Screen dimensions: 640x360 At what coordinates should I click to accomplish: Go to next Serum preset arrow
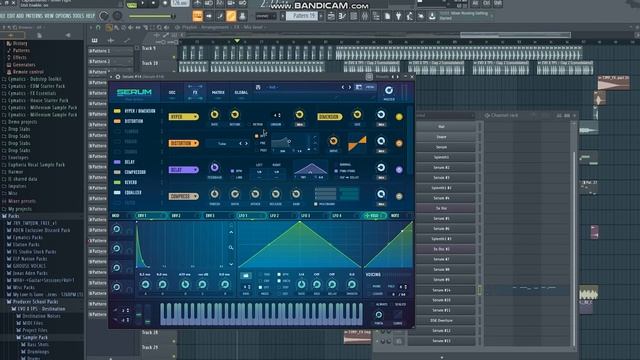[x=350, y=87]
